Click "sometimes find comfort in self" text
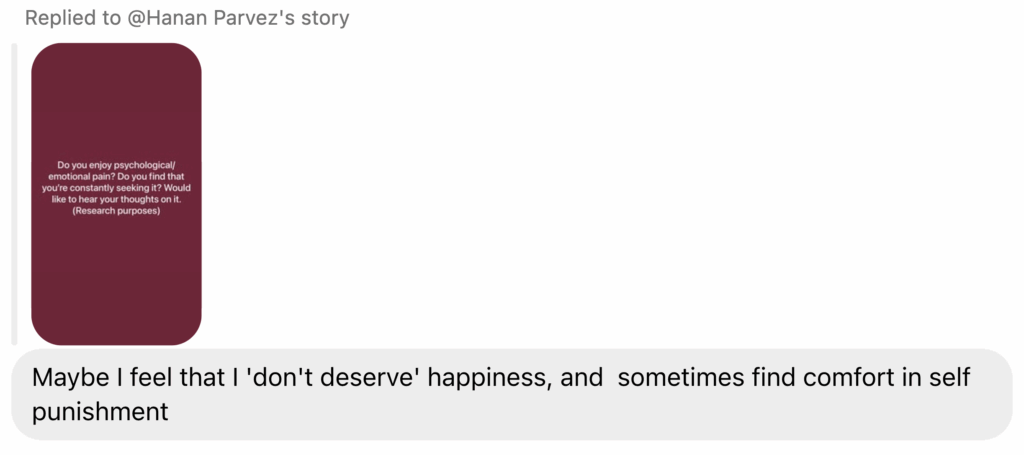 tap(795, 379)
